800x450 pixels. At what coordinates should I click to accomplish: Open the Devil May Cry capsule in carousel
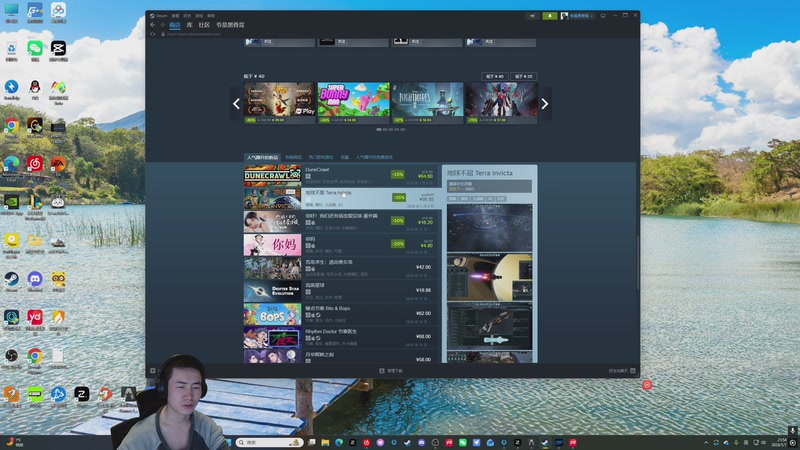tap(502, 103)
